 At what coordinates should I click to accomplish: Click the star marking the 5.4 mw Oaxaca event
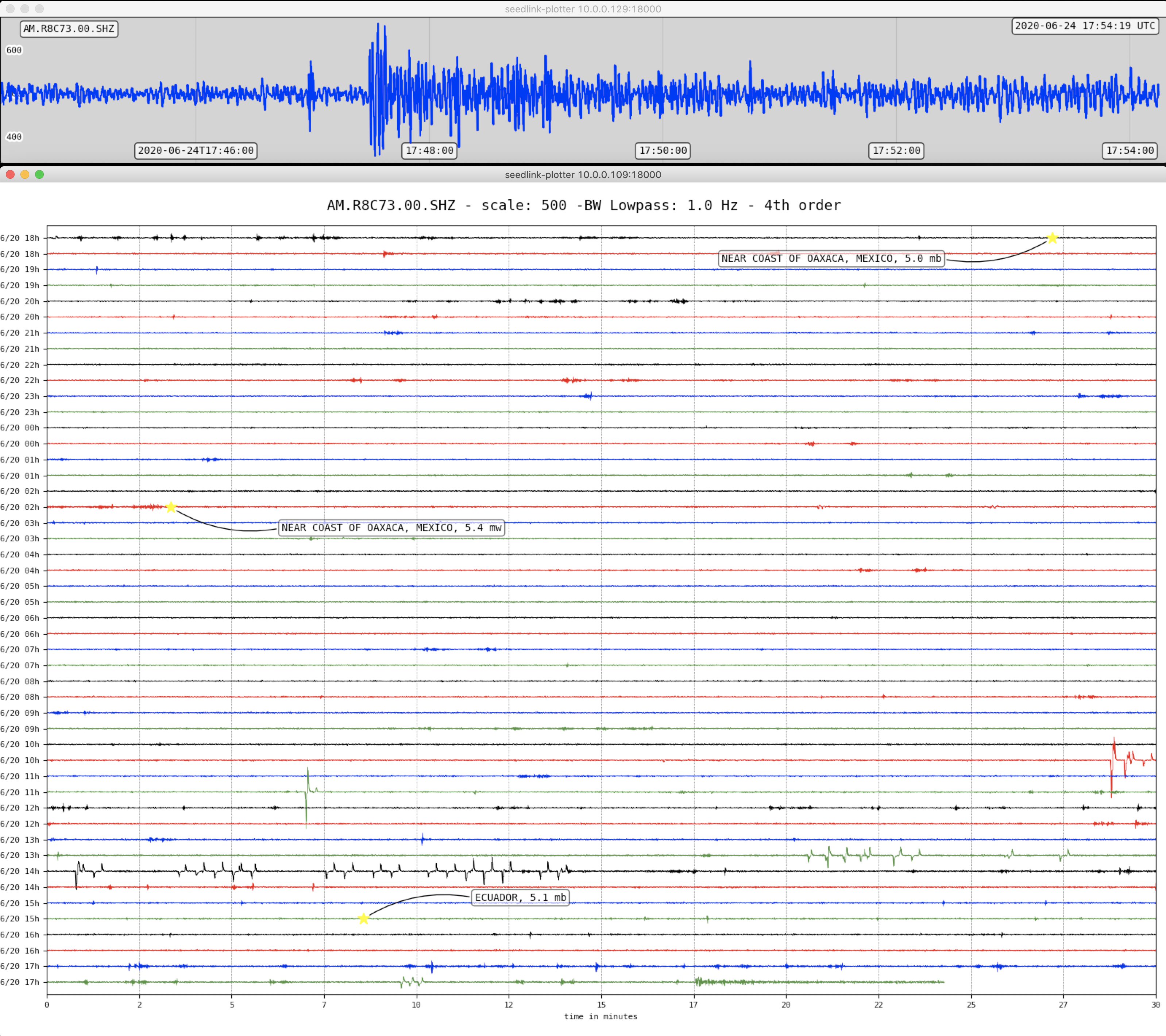171,507
